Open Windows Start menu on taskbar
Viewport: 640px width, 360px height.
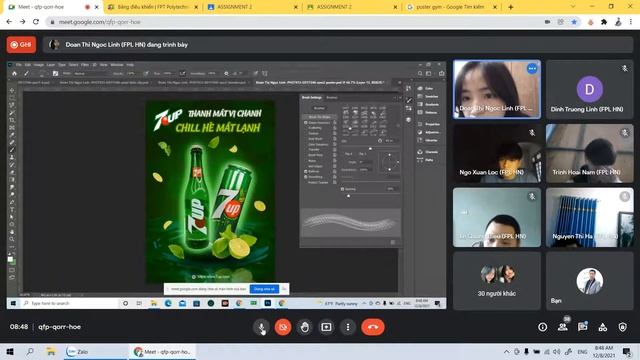point(10,351)
